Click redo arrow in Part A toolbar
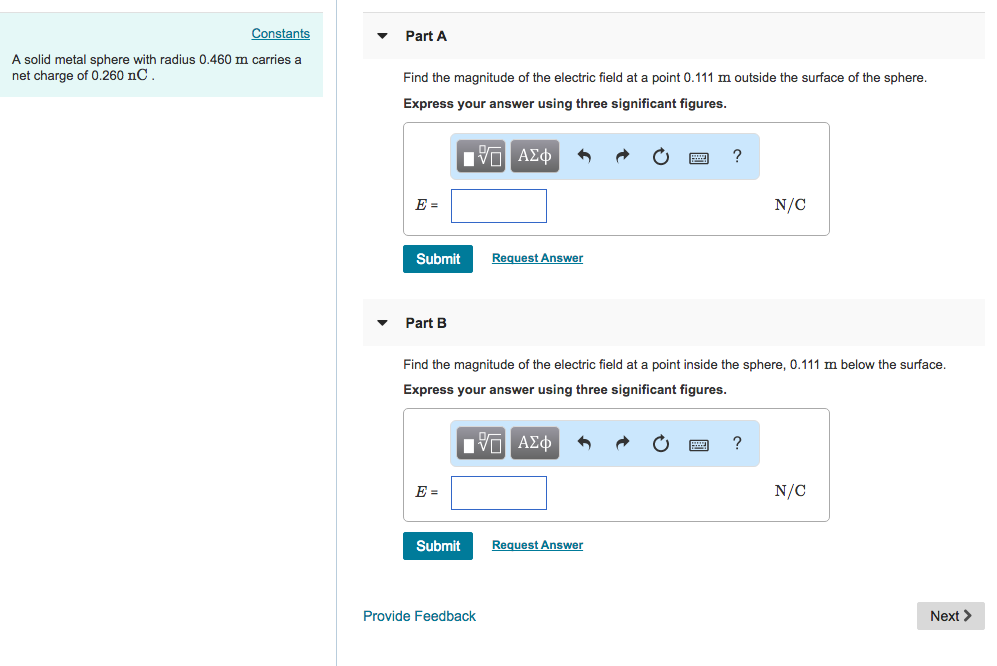 [x=622, y=156]
